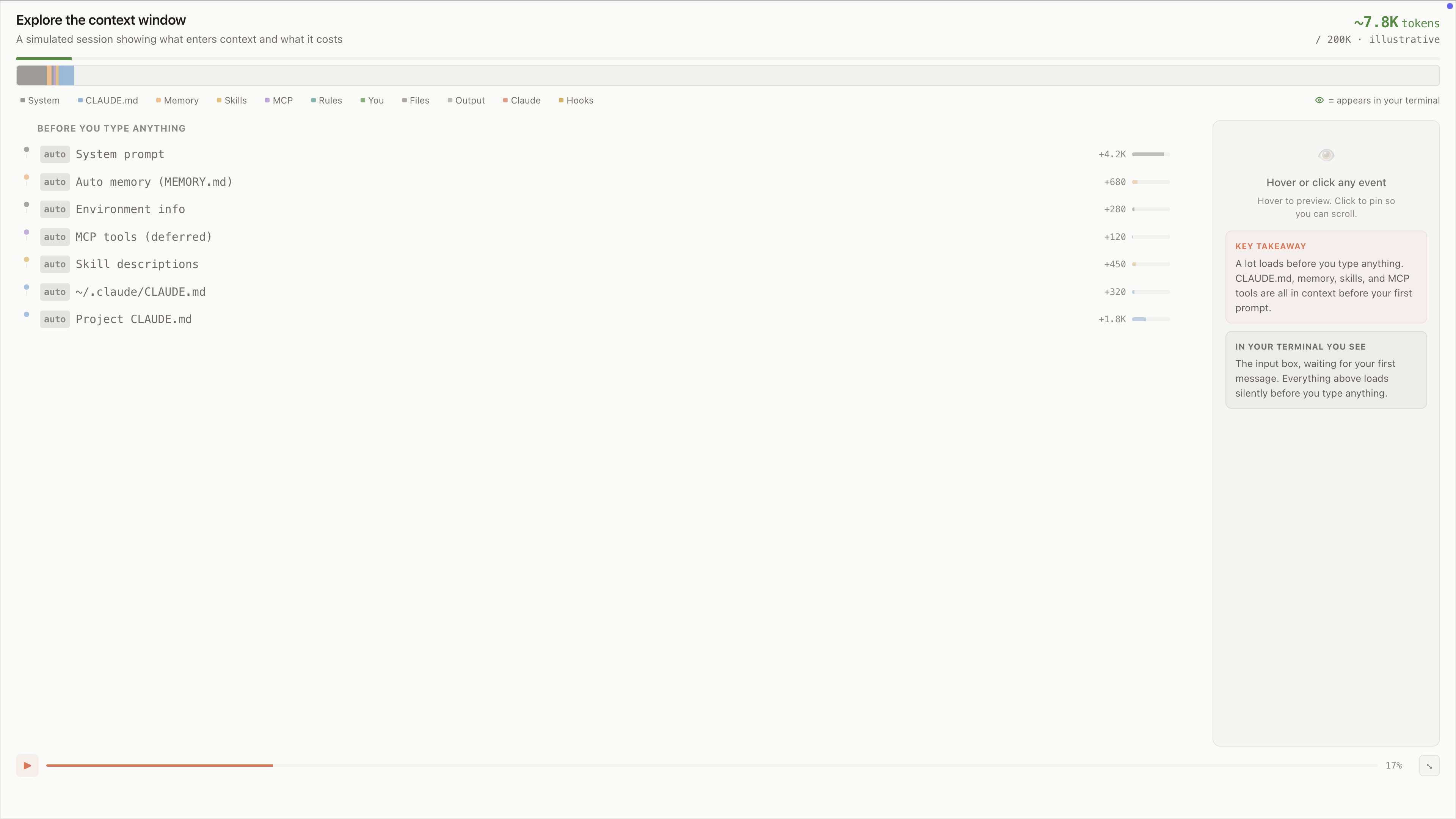The image size is (1456, 819).
Task: Click the orange timeline dot for Auto memory
Action: pyautogui.click(x=27, y=177)
